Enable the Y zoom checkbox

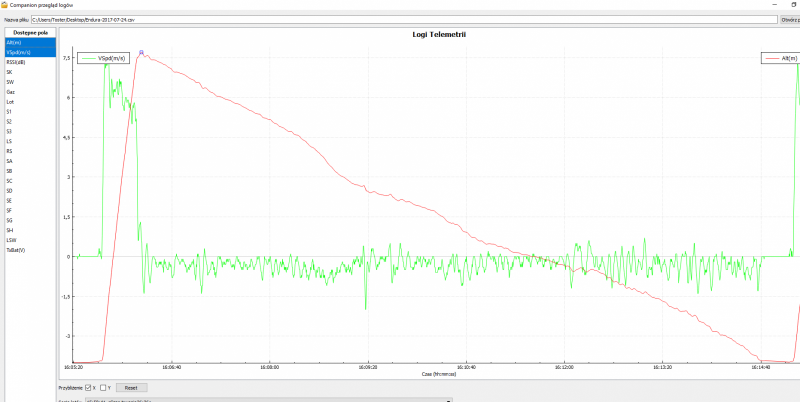tap(103, 387)
